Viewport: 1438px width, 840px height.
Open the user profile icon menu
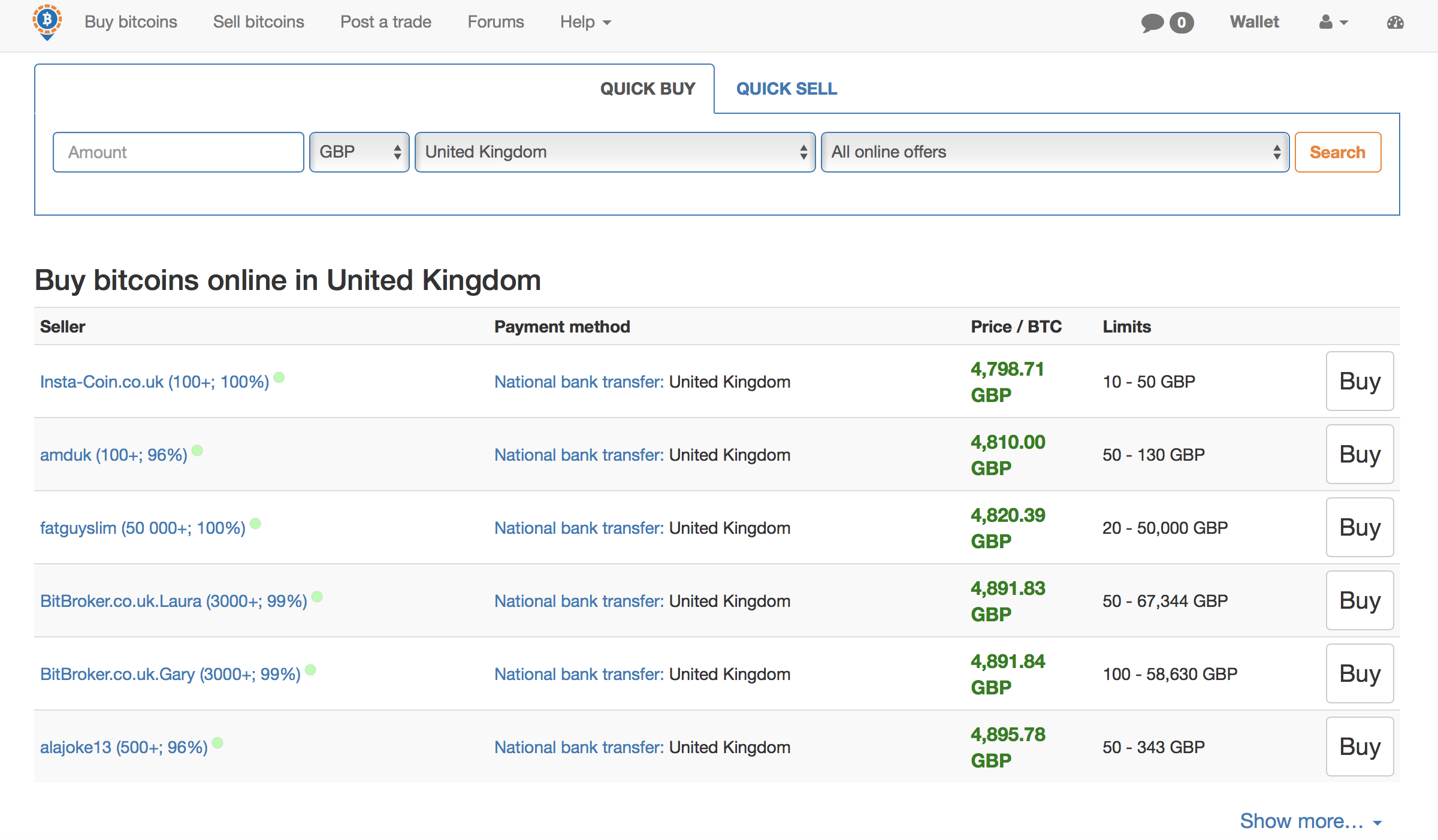pyautogui.click(x=1333, y=22)
